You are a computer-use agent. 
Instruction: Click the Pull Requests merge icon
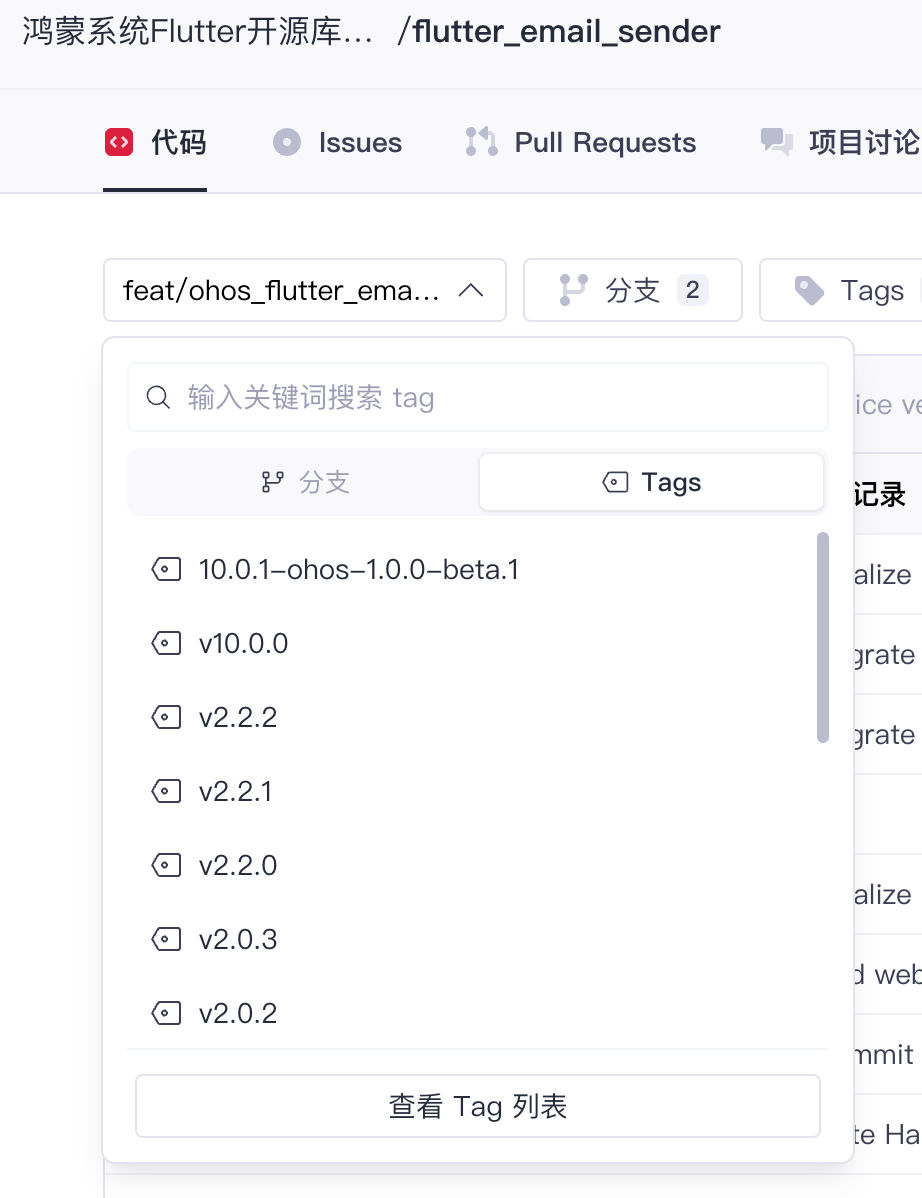481,142
